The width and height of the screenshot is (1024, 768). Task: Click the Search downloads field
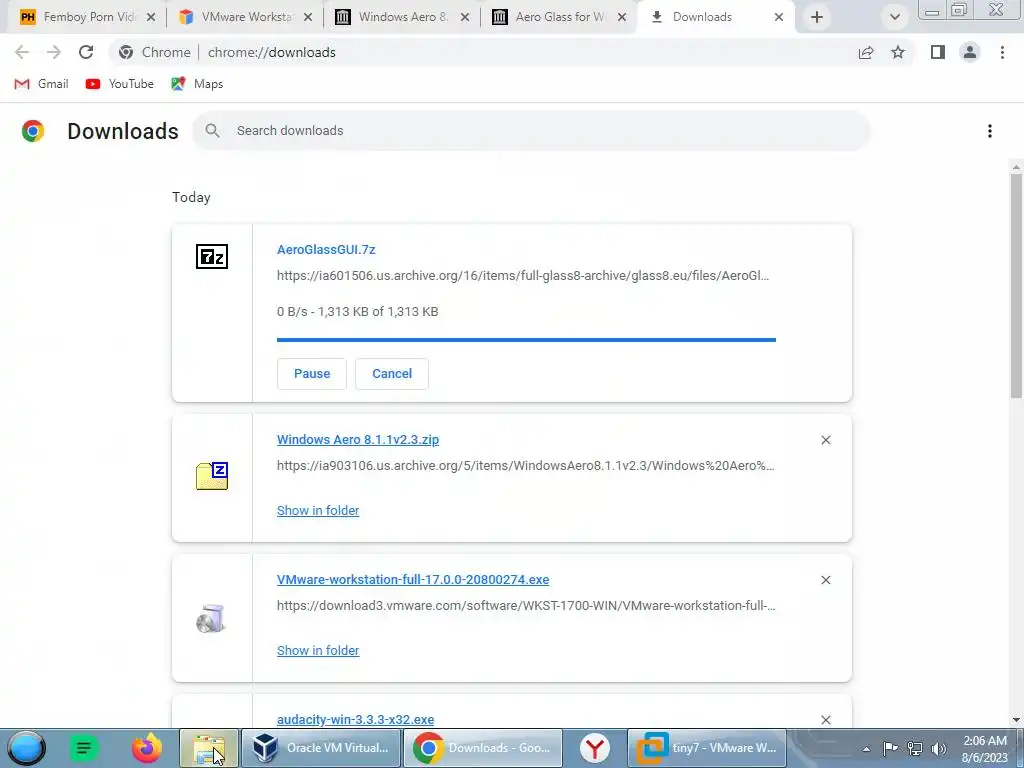pyautogui.click(x=531, y=131)
